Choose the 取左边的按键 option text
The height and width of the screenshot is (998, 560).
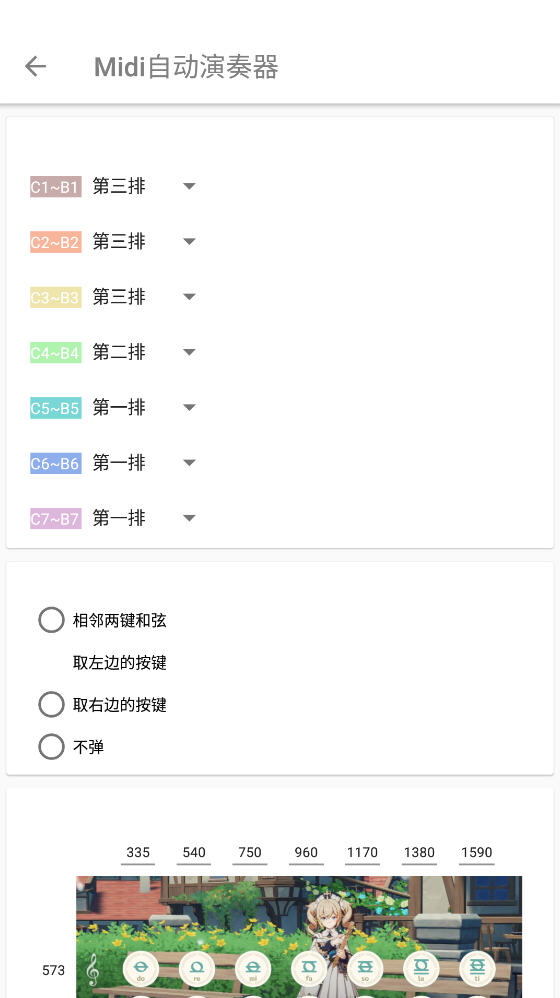point(120,663)
